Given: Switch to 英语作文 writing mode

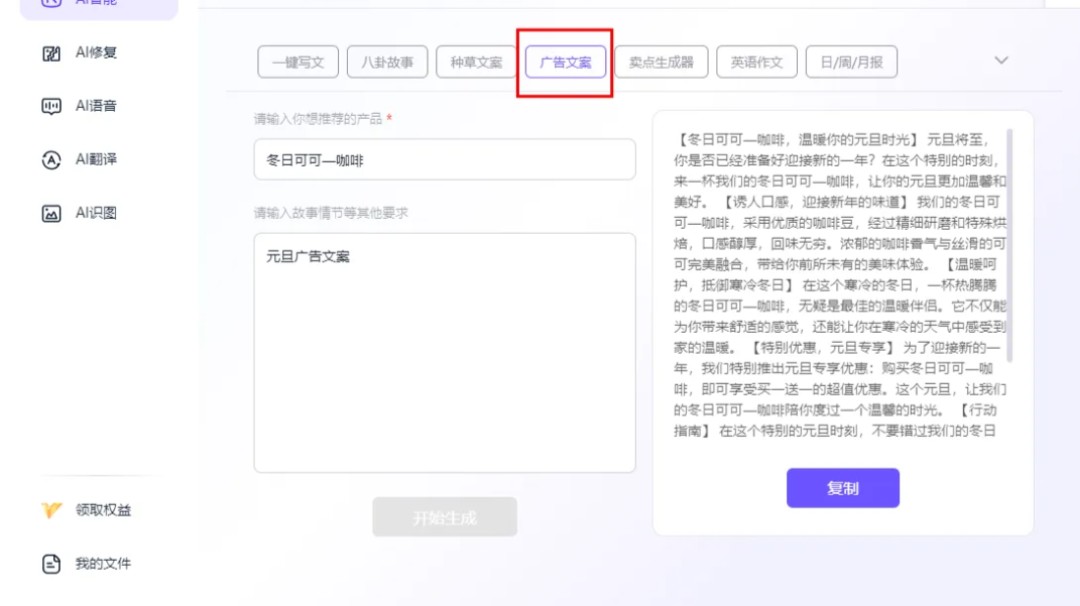Looking at the screenshot, I should 757,61.
